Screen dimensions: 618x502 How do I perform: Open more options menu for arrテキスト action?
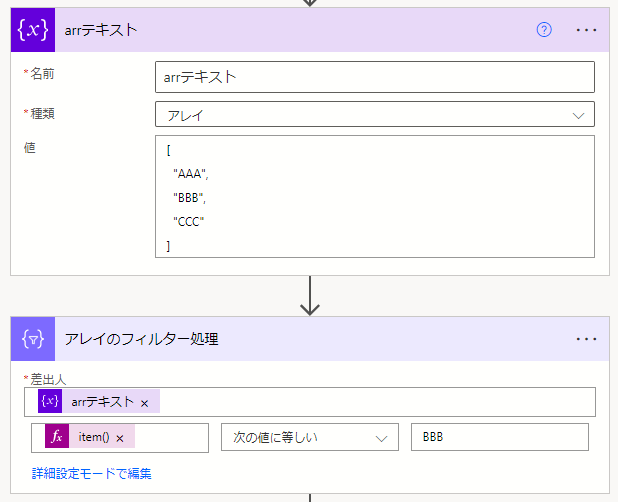click(586, 30)
